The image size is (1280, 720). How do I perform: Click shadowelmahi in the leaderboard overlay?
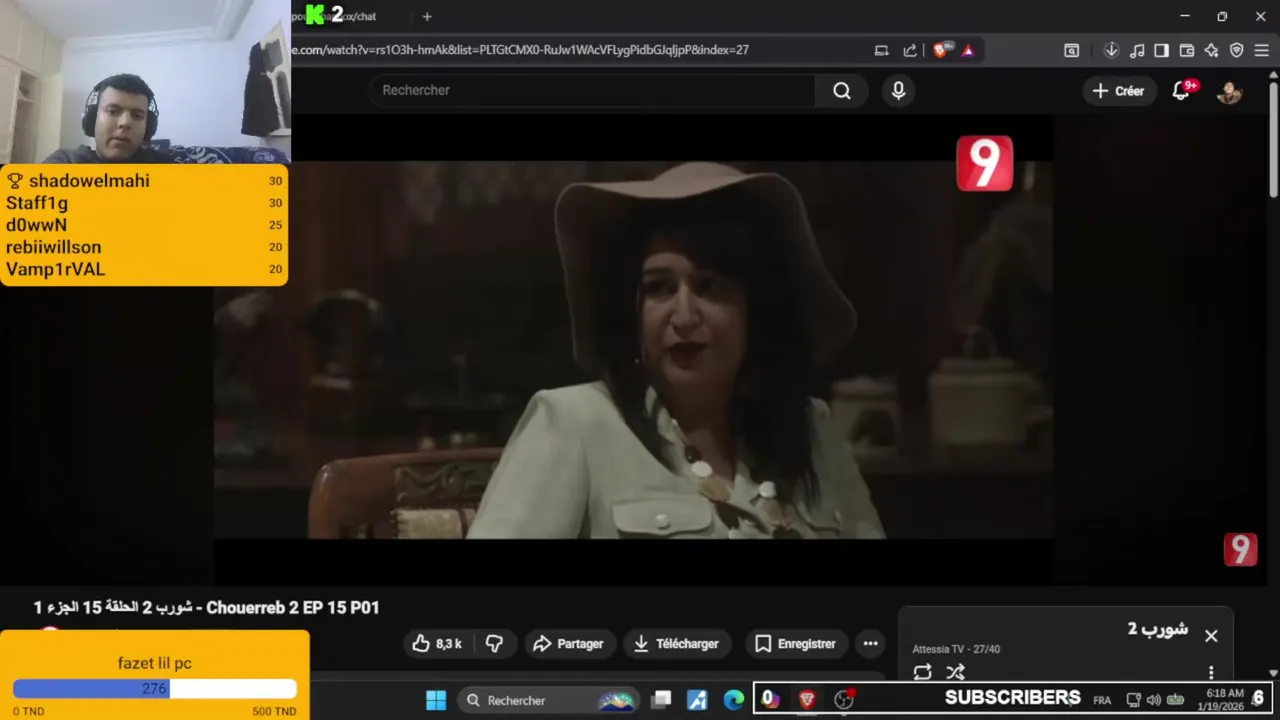pyautogui.click(x=89, y=181)
